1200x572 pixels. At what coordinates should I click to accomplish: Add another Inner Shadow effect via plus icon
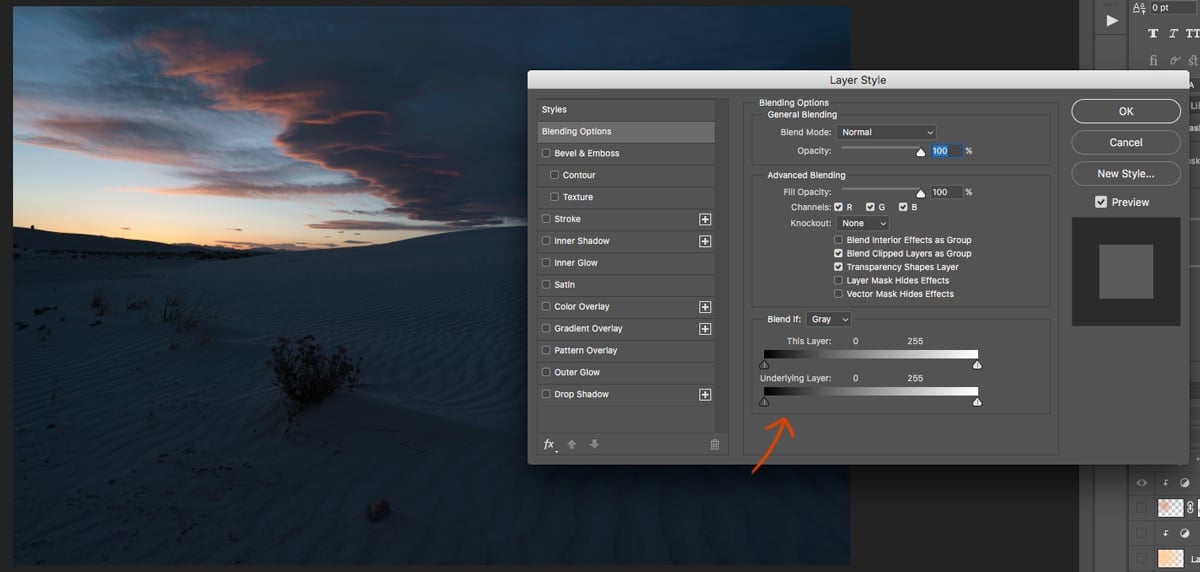coord(705,241)
